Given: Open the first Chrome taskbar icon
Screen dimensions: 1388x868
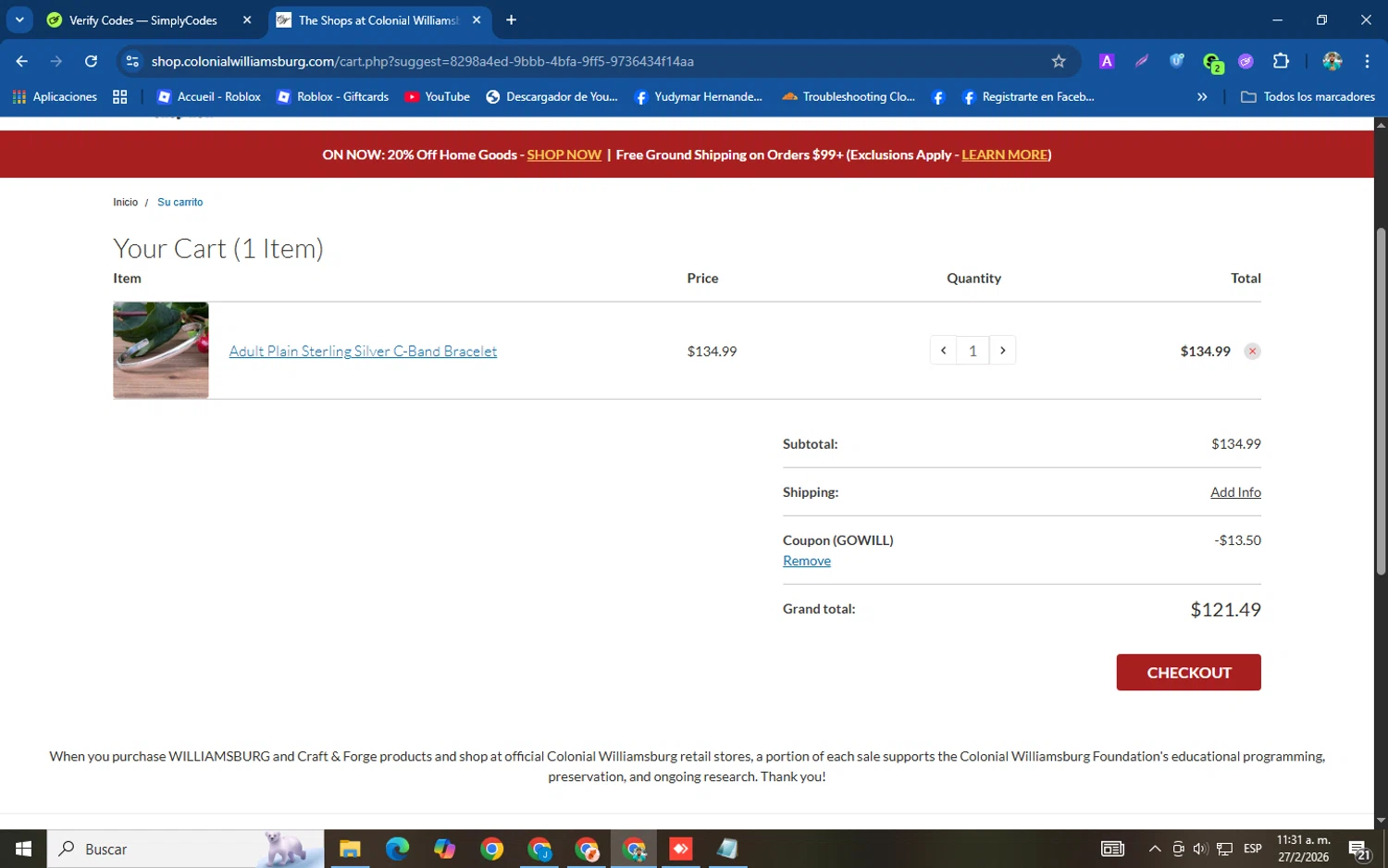Looking at the screenshot, I should pos(491,849).
